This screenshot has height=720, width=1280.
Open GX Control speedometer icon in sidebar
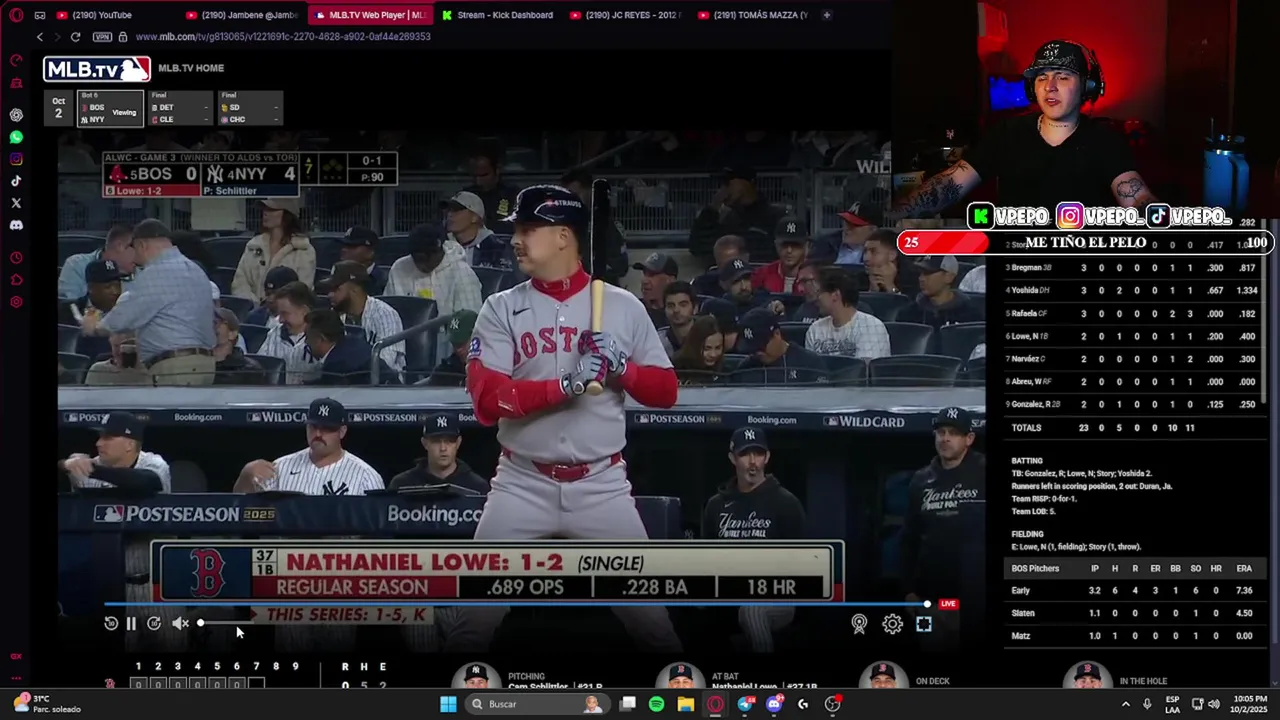point(16,61)
